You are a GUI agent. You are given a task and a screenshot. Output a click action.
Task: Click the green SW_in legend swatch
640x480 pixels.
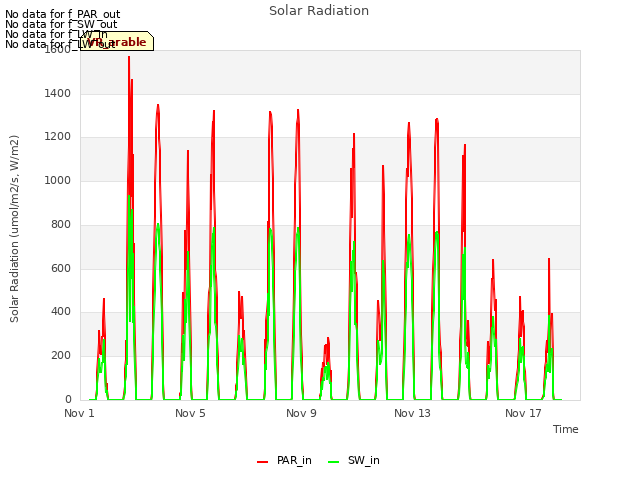[333, 462]
